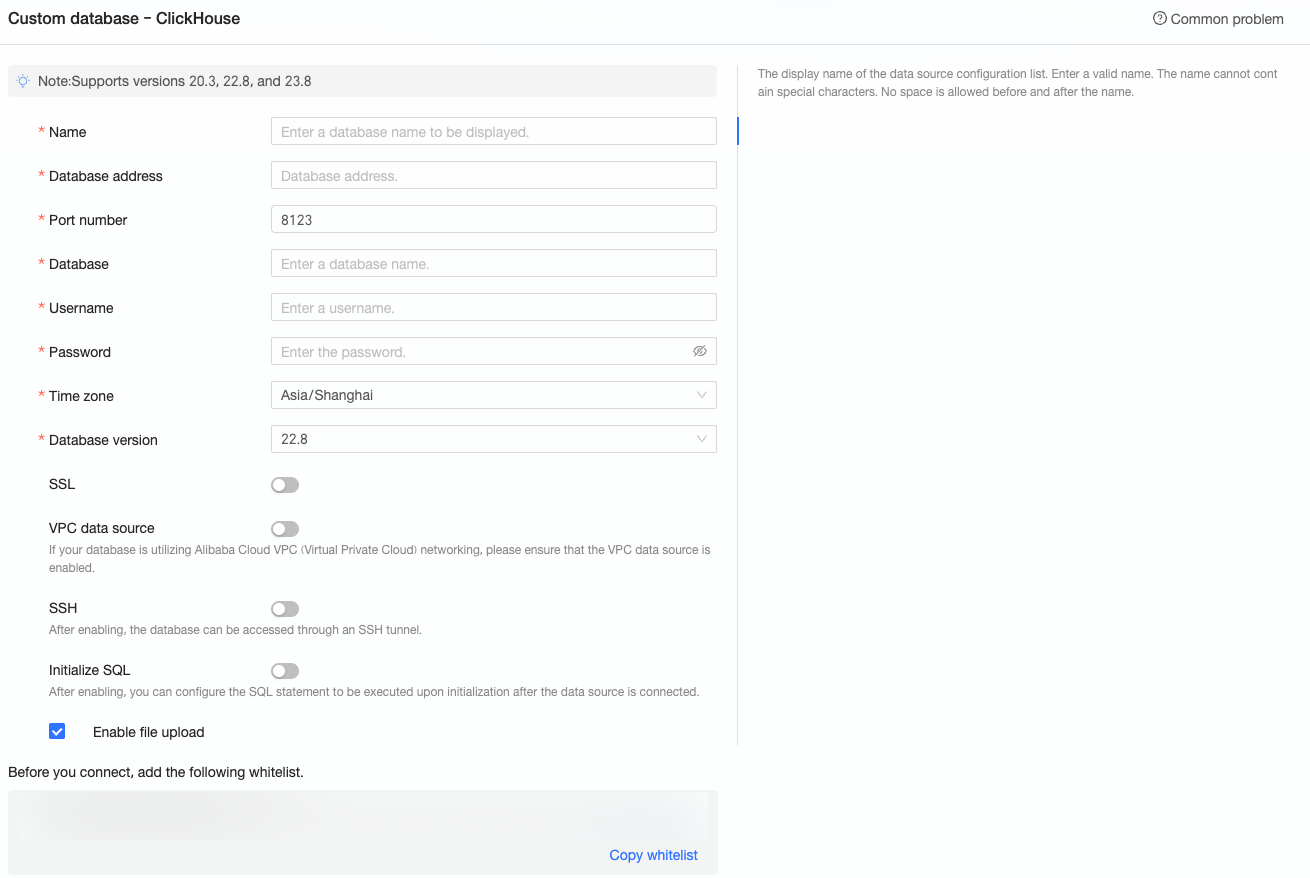1310x878 pixels.
Task: Toggle password visibility eye icon
Action: pyautogui.click(x=700, y=351)
